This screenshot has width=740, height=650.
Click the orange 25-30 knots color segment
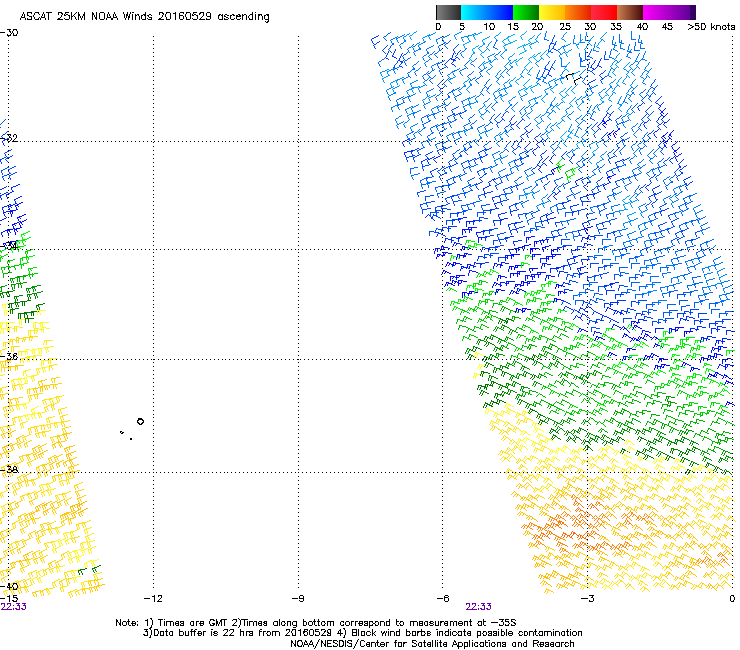click(x=578, y=12)
